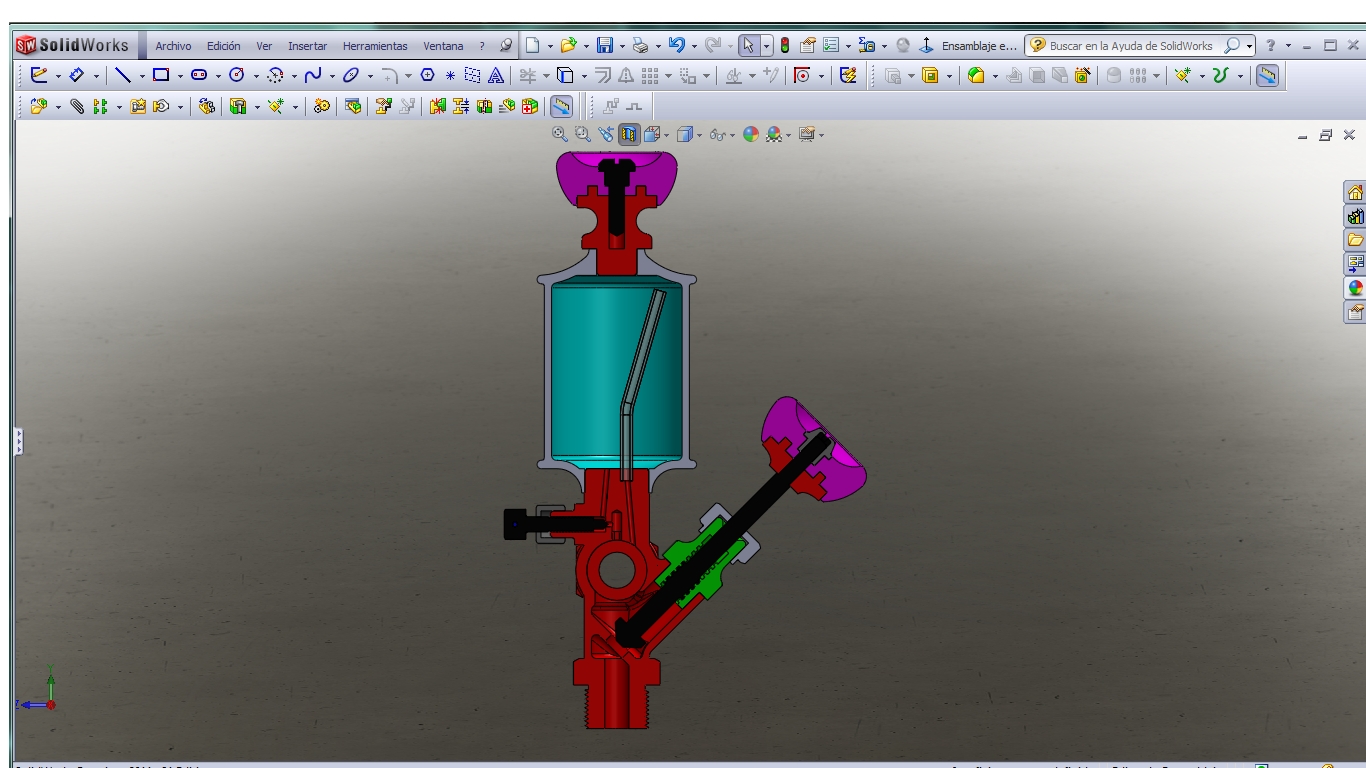The width and height of the screenshot is (1366, 768).
Task: Open the Rectangle tool dropdown arrow
Action: coord(180,76)
